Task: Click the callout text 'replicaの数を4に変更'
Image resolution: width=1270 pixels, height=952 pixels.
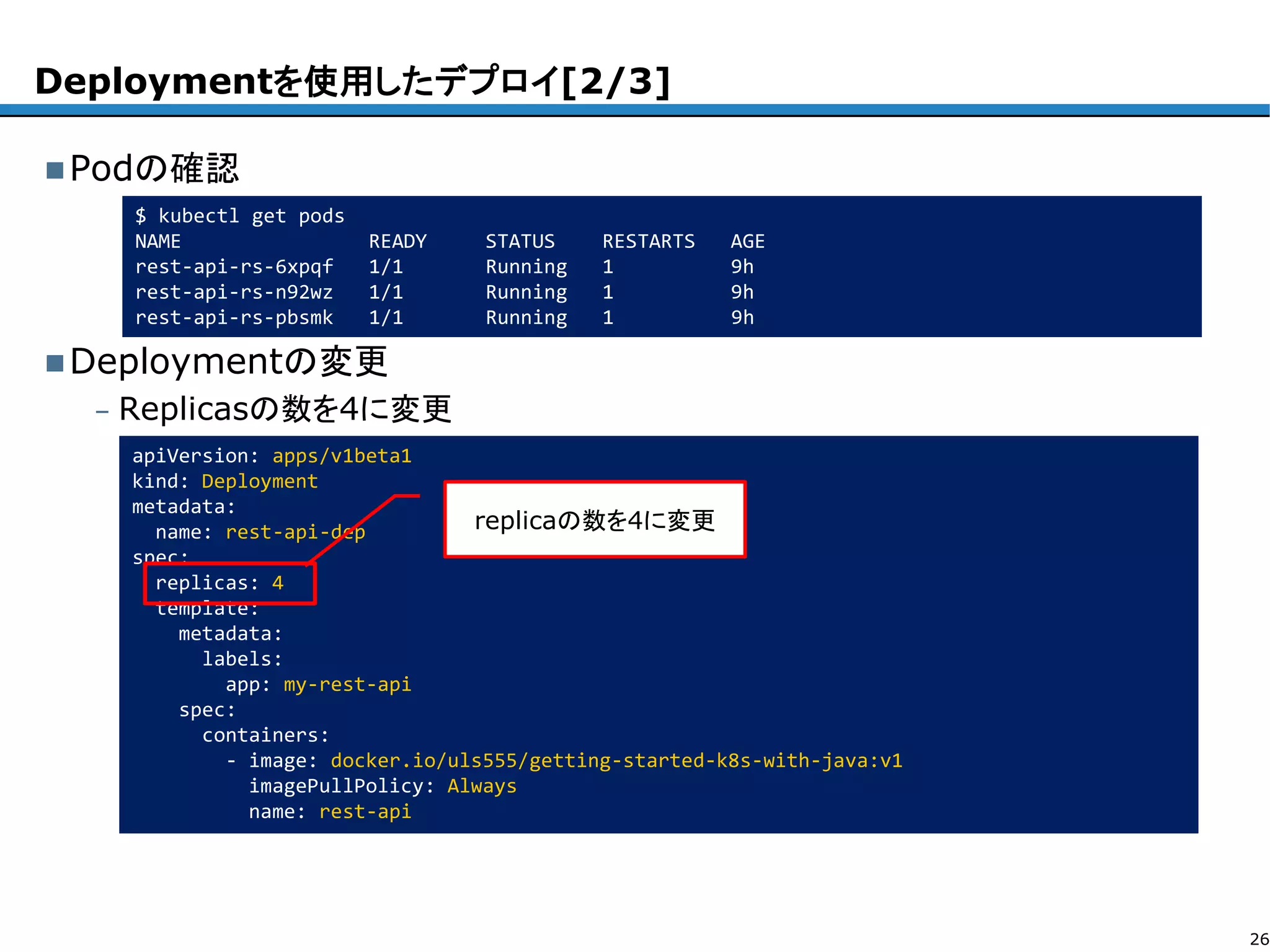Action: pyautogui.click(x=595, y=520)
